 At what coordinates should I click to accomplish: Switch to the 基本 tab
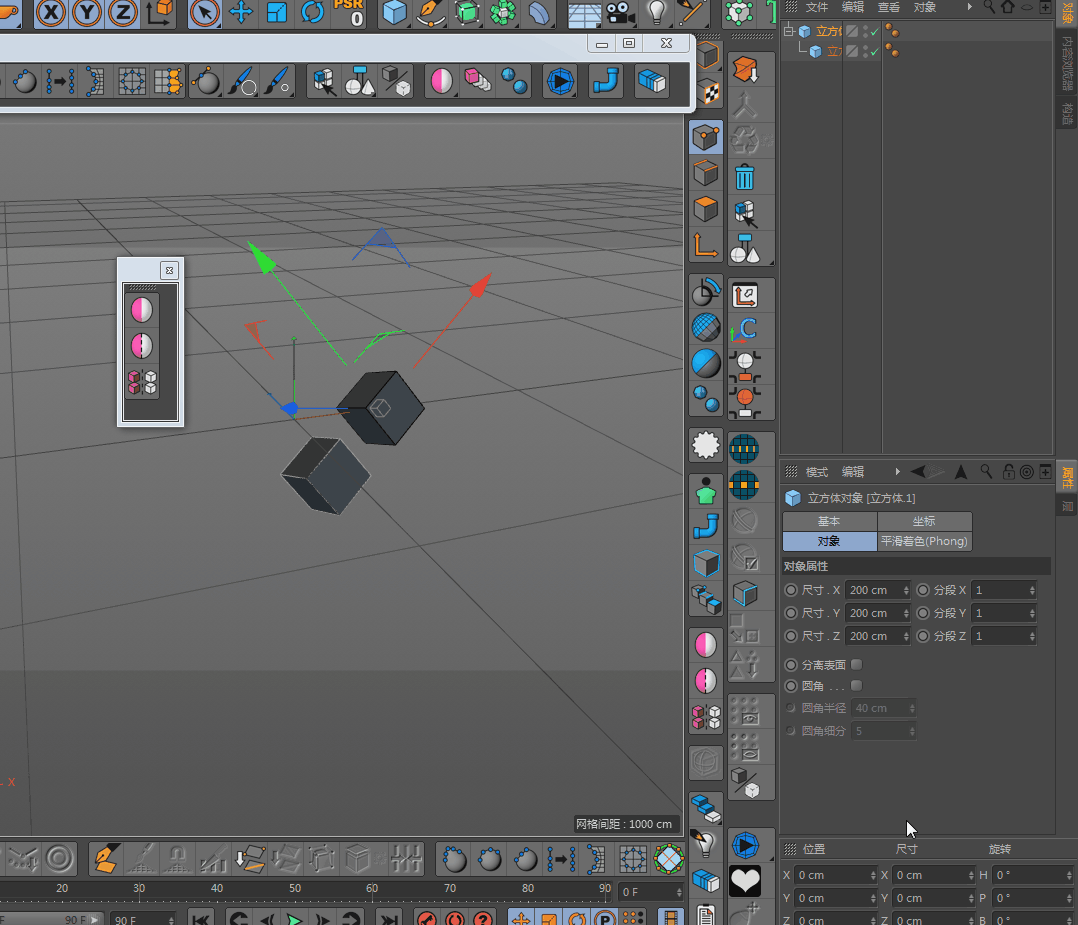829,521
